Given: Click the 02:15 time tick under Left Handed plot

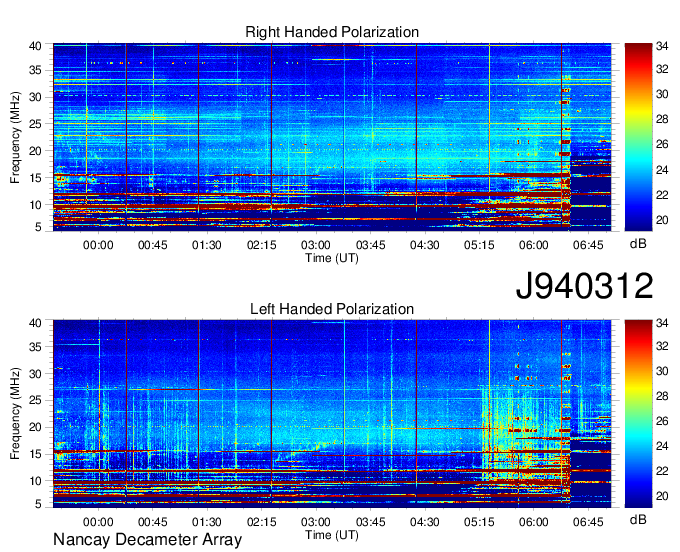Looking at the screenshot, I should [262, 522].
